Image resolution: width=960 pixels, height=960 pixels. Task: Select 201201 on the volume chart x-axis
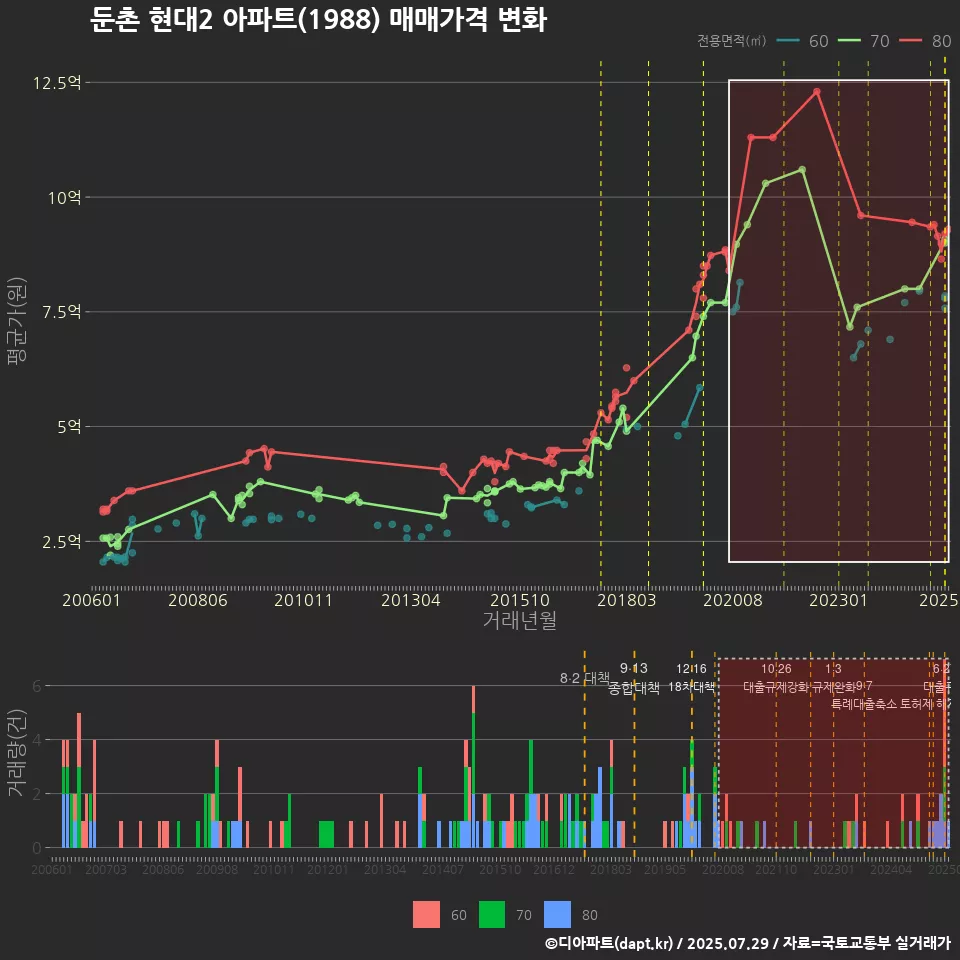(328, 869)
